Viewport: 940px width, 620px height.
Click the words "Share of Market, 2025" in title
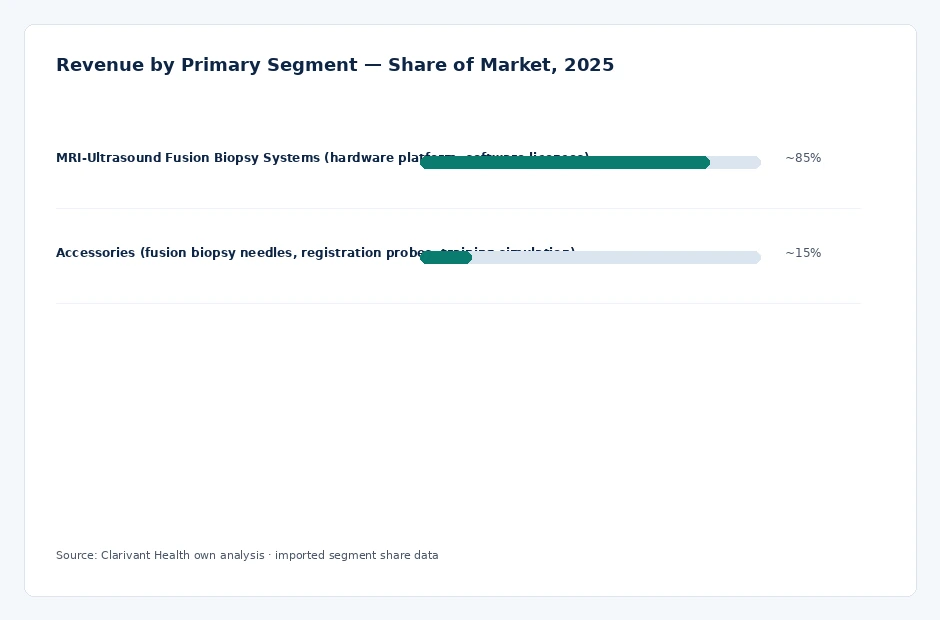tap(501, 65)
